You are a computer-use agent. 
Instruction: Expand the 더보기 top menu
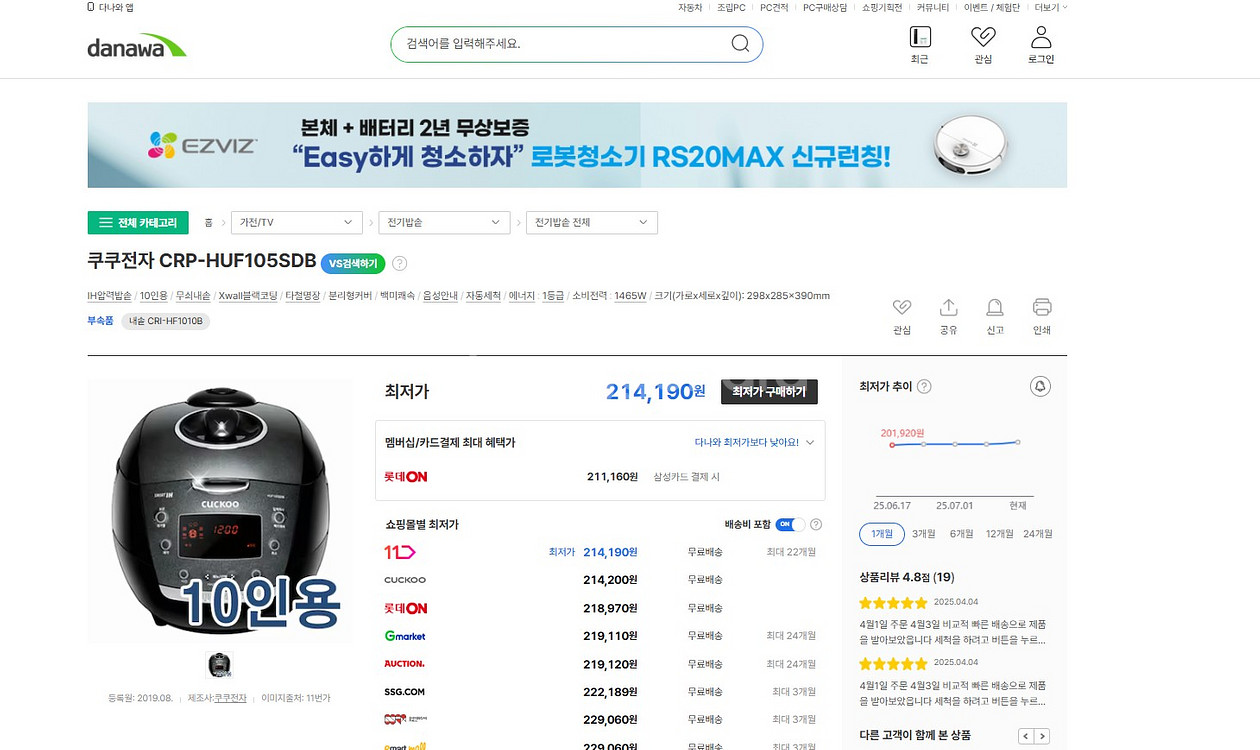tap(1051, 7)
